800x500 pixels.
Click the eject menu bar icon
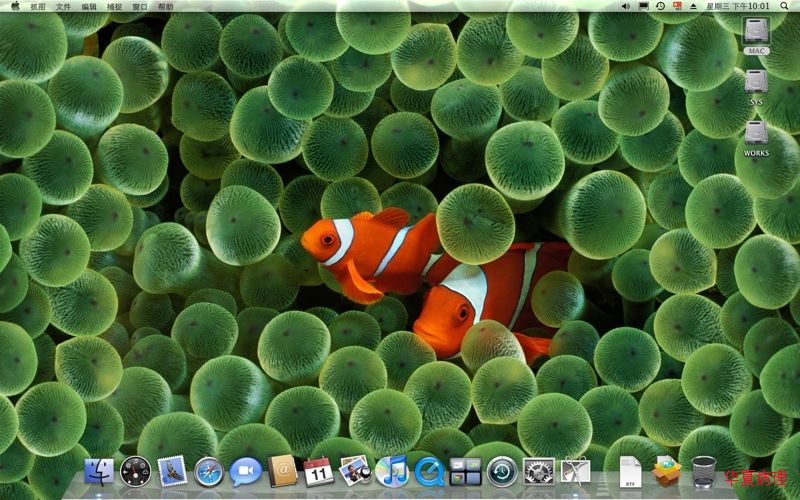693,6
